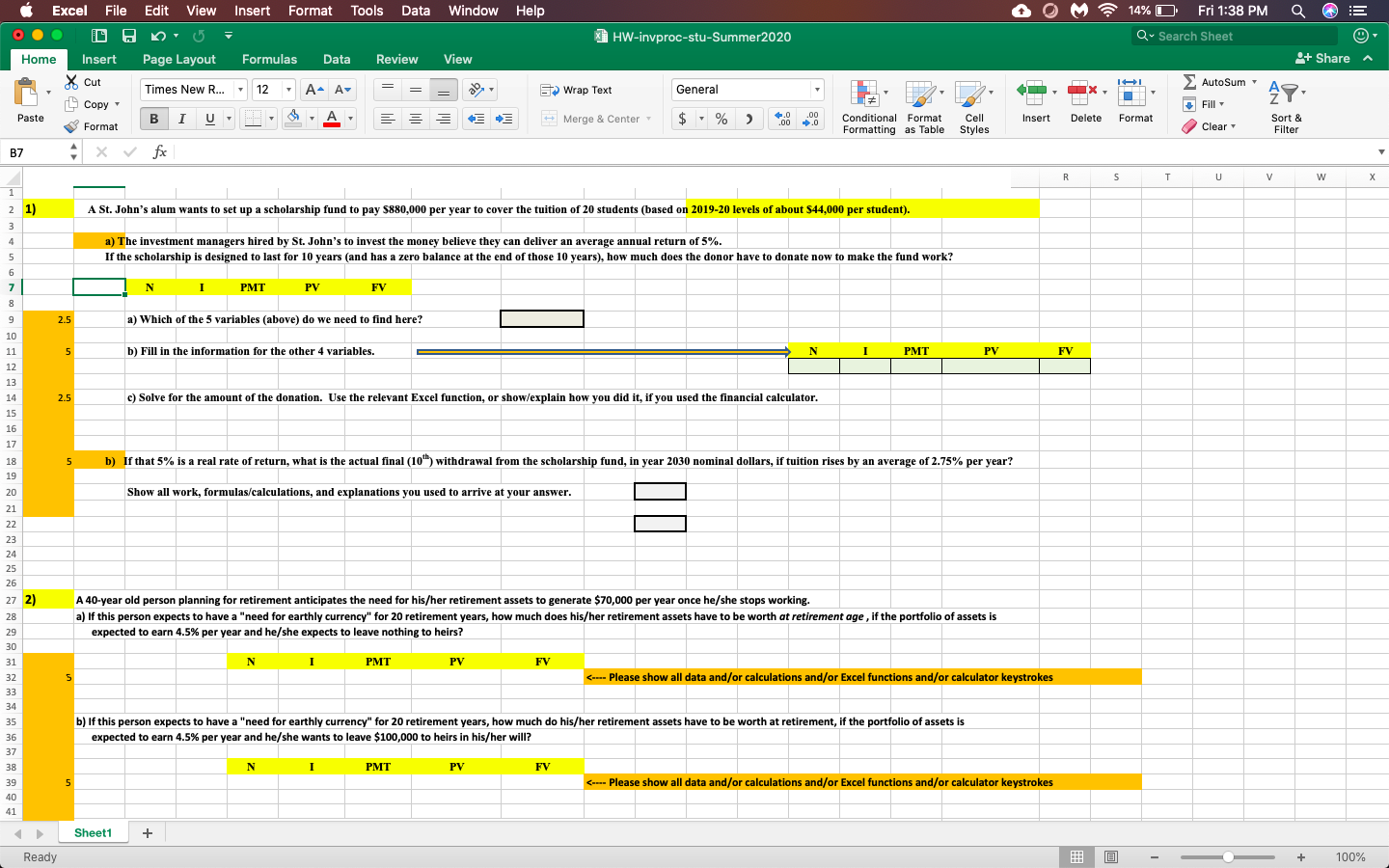Open Sort & Filter
The width and height of the screenshot is (1389, 868).
point(1286,106)
